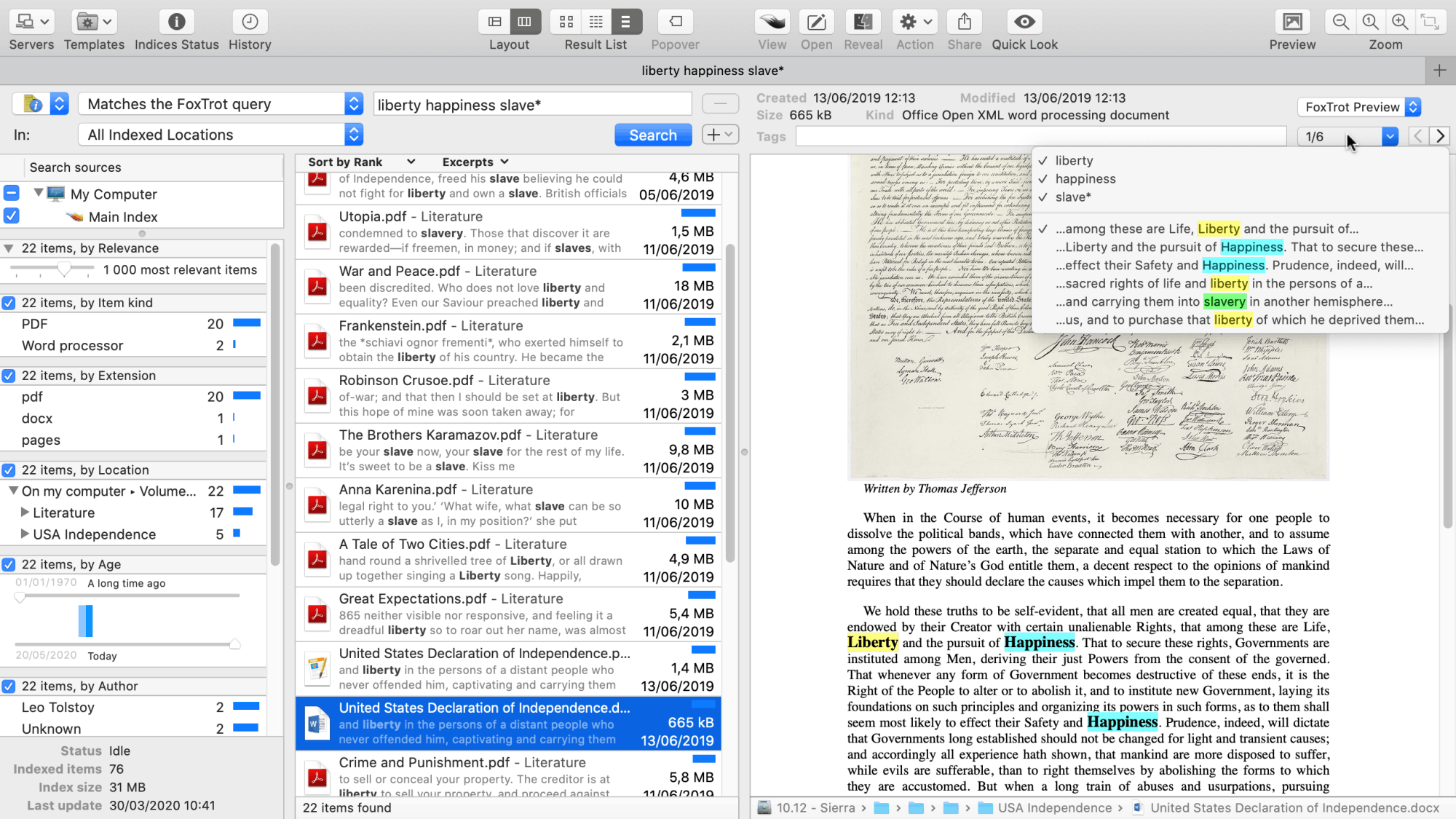Open the 1/6 occurrences dropdown

tap(1348, 136)
